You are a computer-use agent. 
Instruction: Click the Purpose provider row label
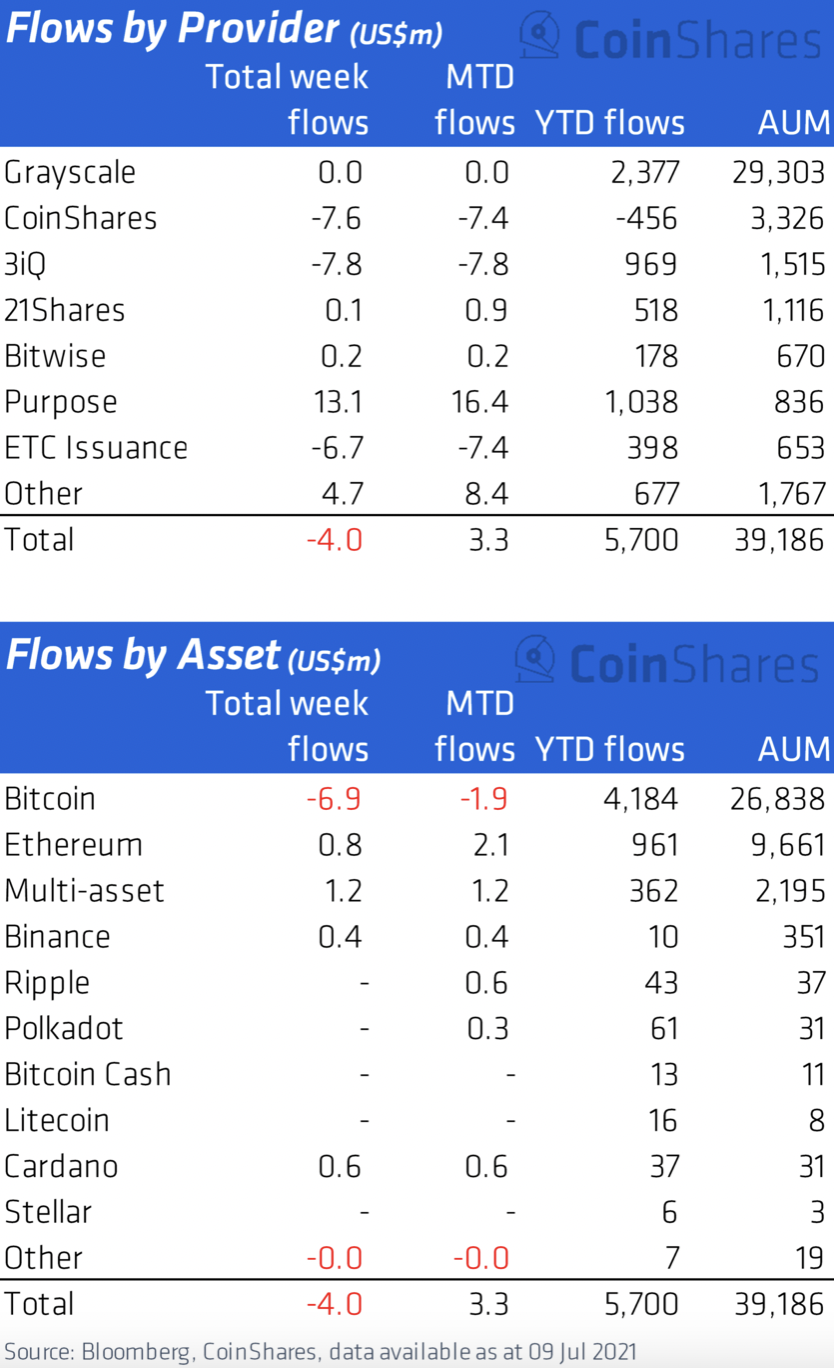tap(61, 403)
